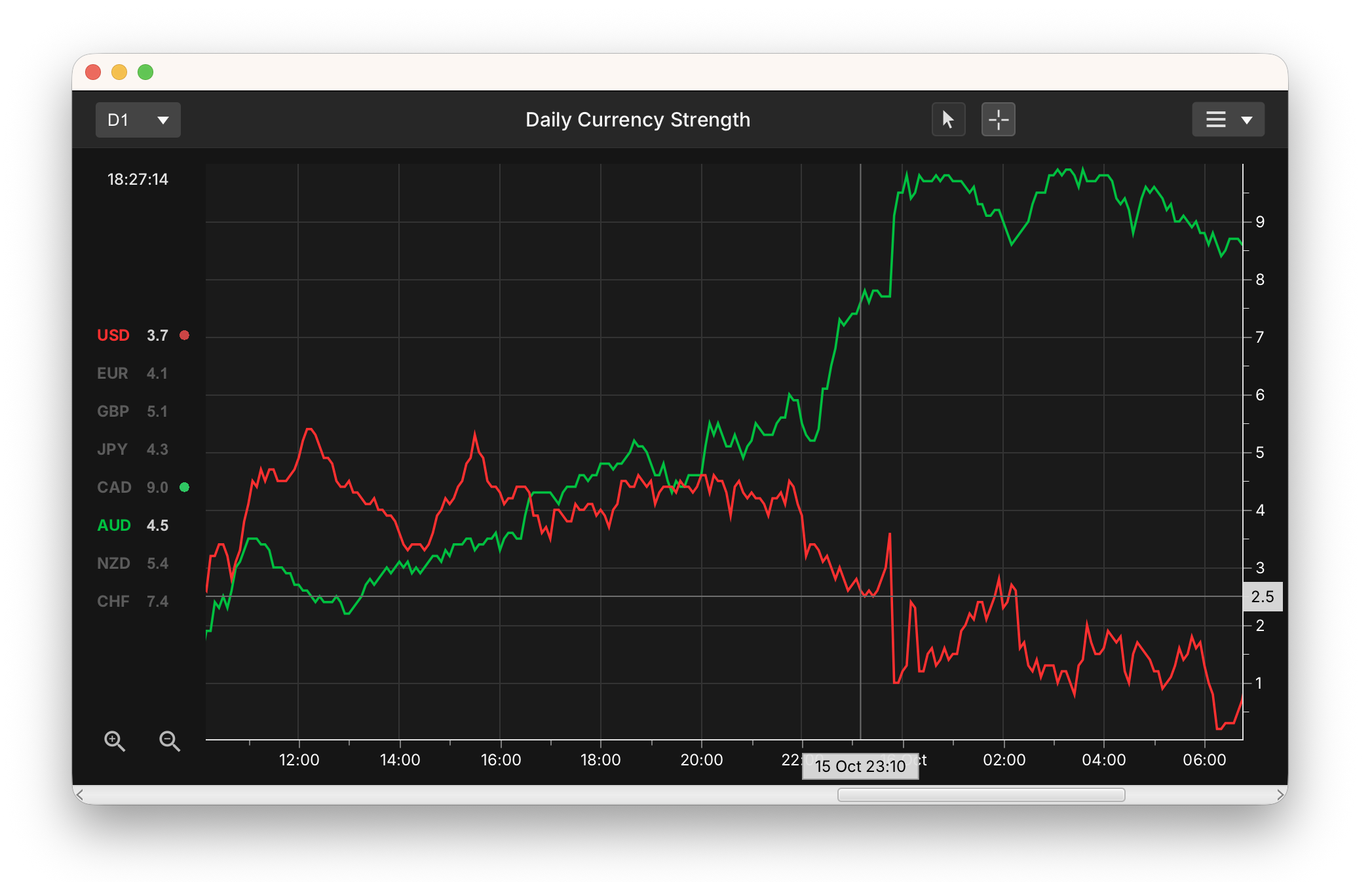
Task: Toggle the CAD currency line
Action: pyautogui.click(x=132, y=488)
